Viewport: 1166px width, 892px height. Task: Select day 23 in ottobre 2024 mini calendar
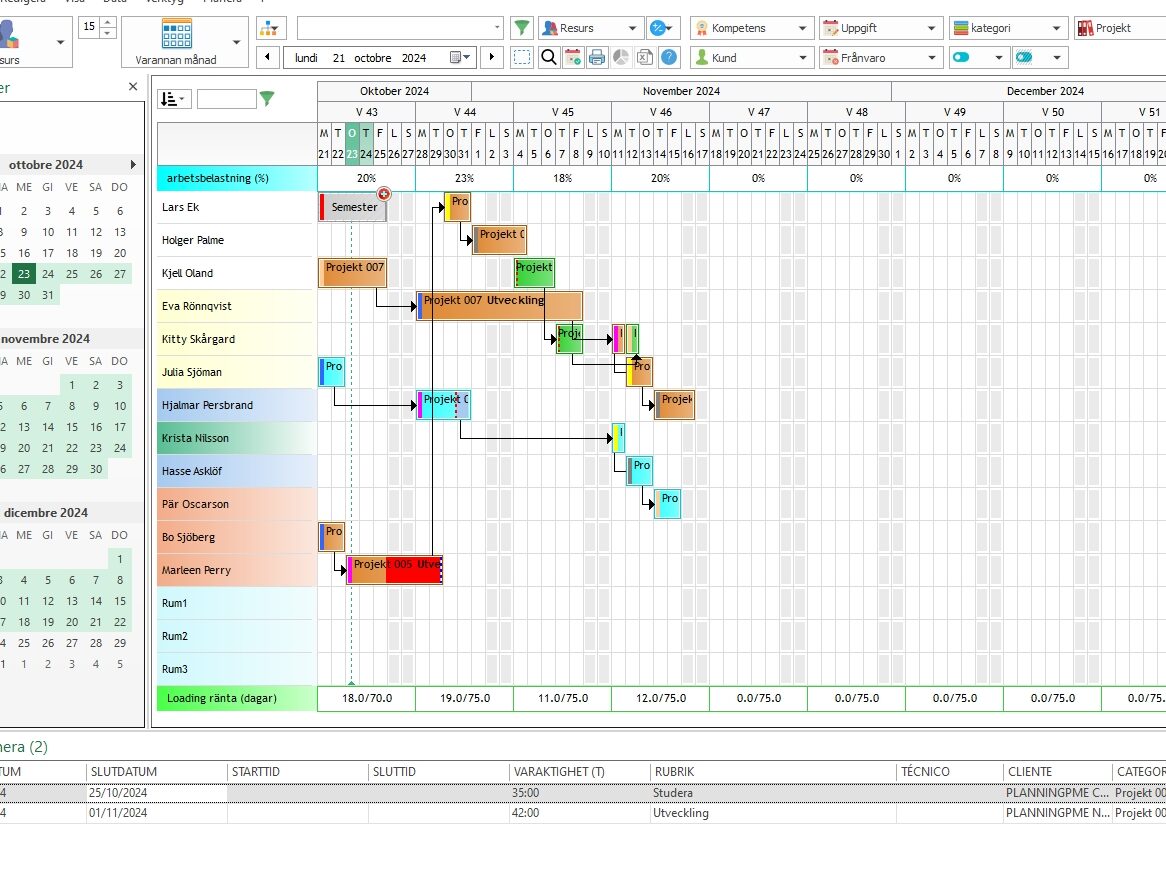[24, 274]
